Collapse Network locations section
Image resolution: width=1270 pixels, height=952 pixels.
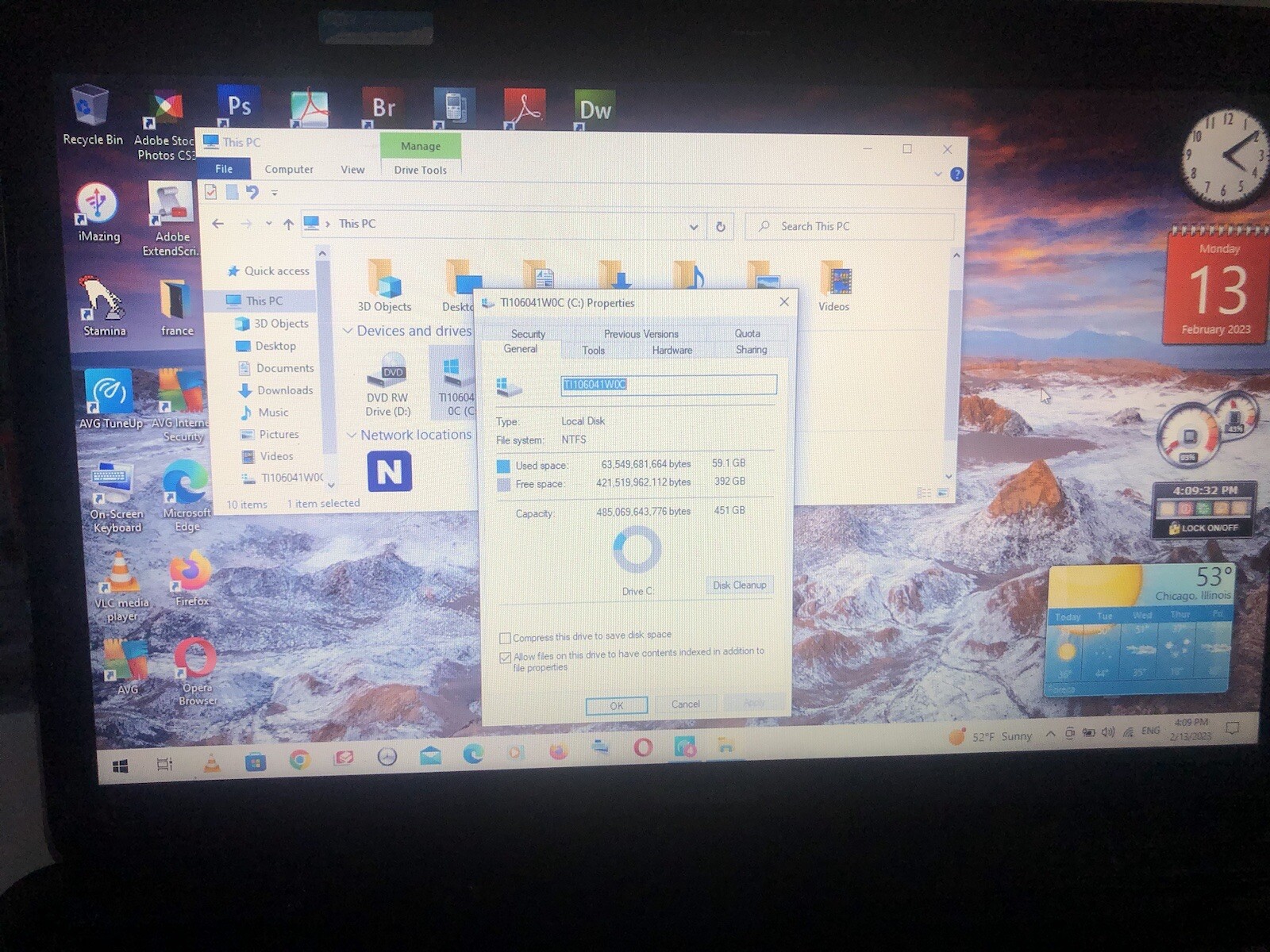(x=352, y=436)
